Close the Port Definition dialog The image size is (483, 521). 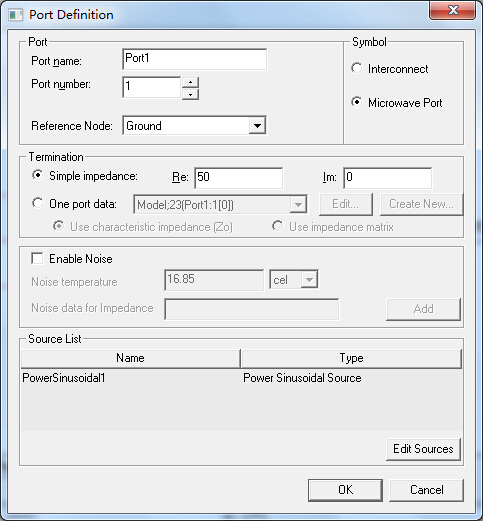452,11
